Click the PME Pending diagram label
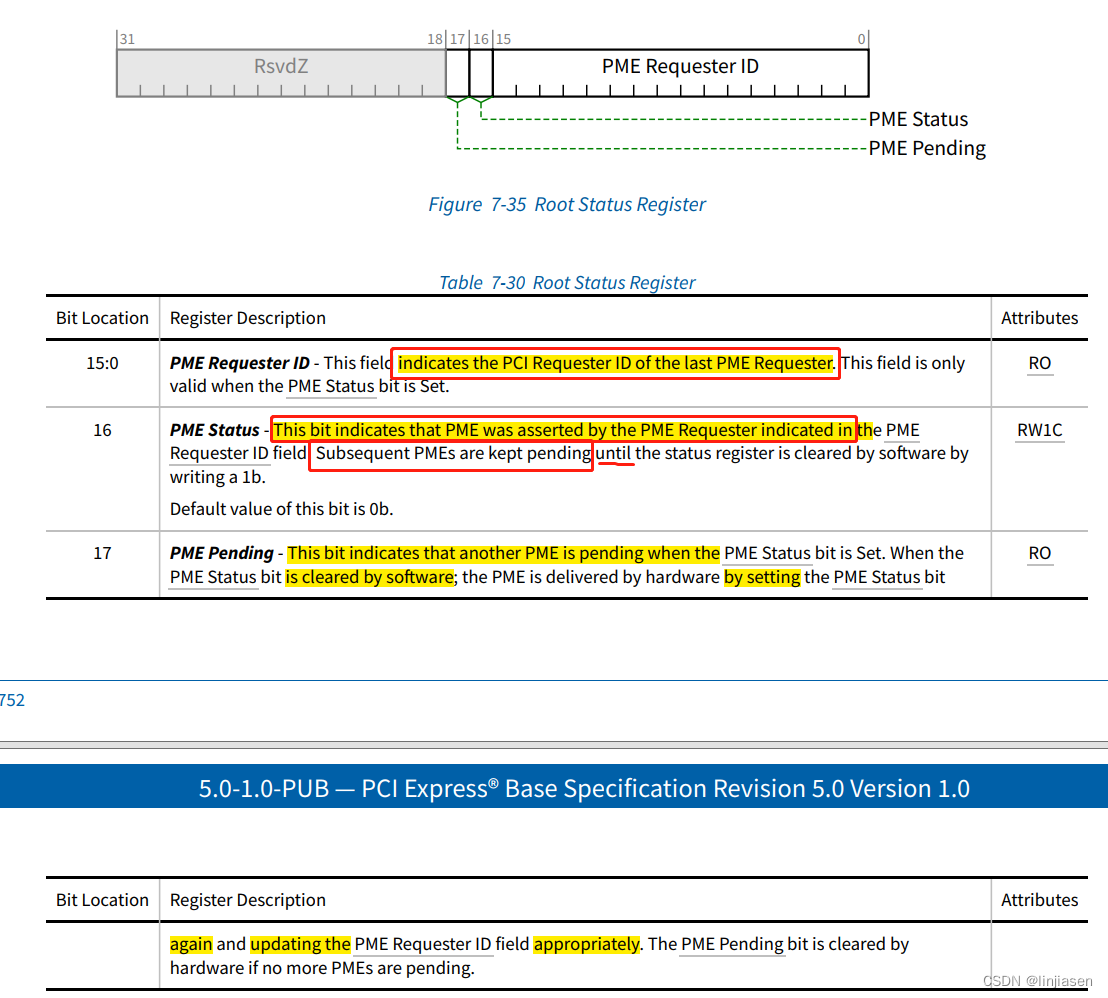 (927, 148)
